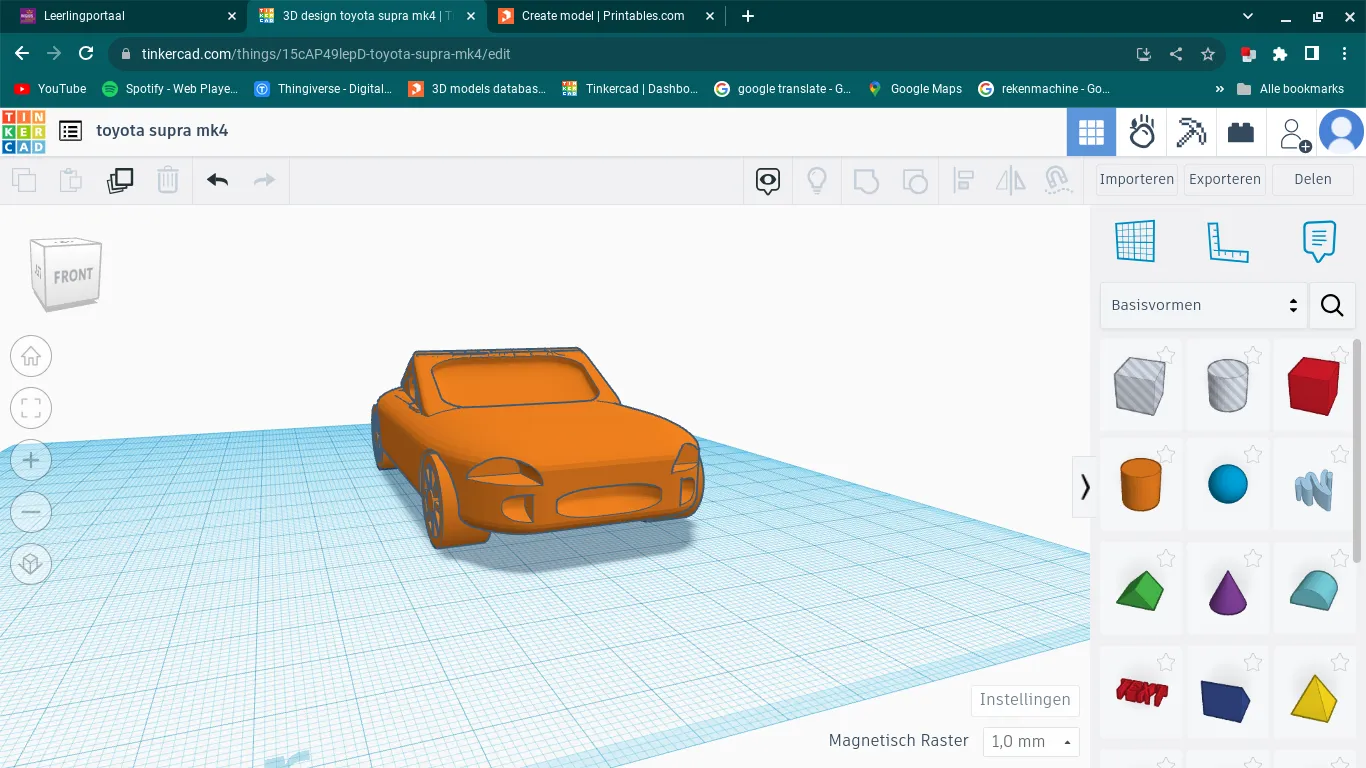Image resolution: width=1366 pixels, height=768 pixels.
Task: Select the Ruler tool
Action: click(x=1227, y=241)
